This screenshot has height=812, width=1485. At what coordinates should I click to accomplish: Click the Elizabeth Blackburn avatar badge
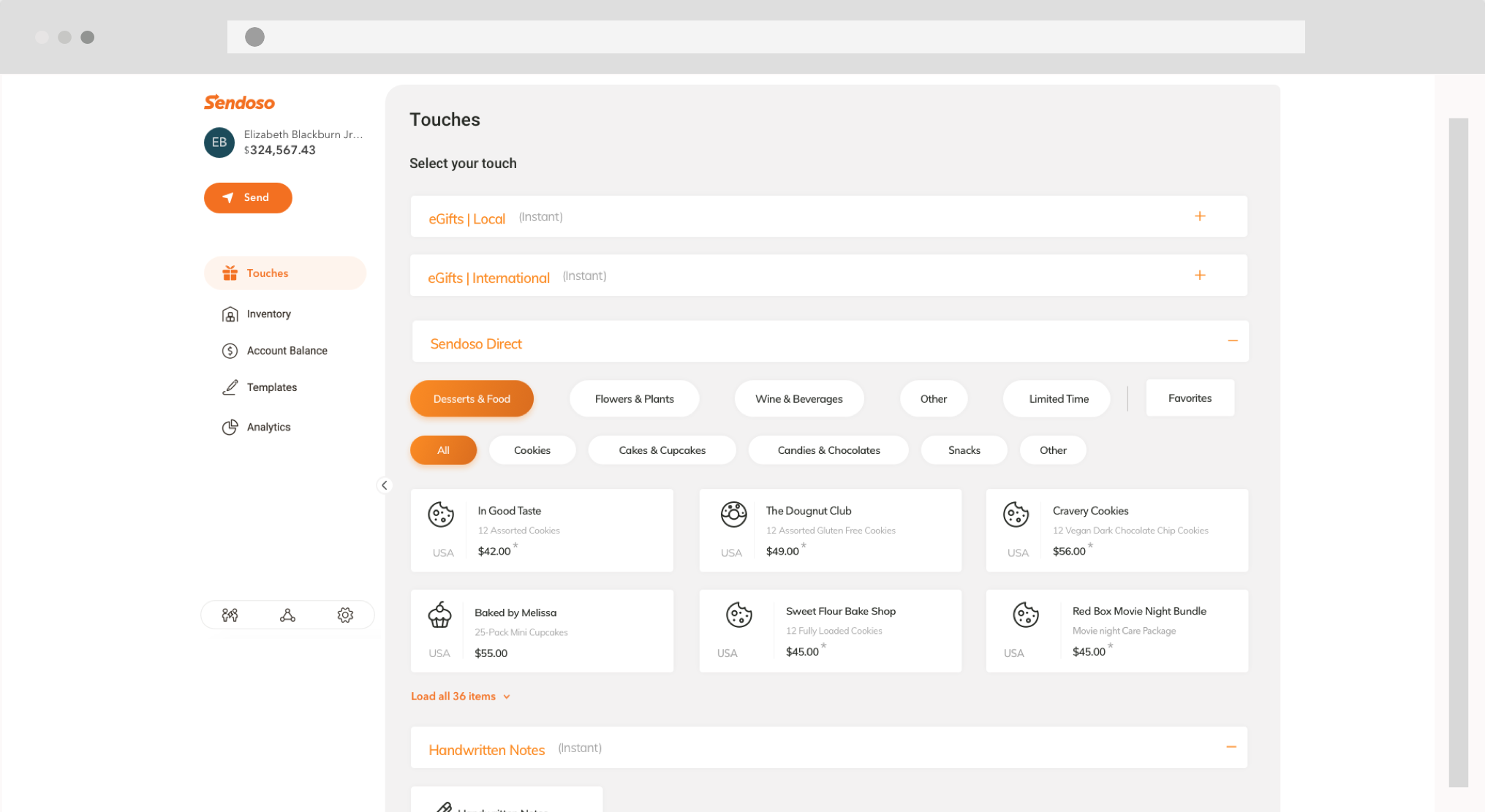pos(219,143)
